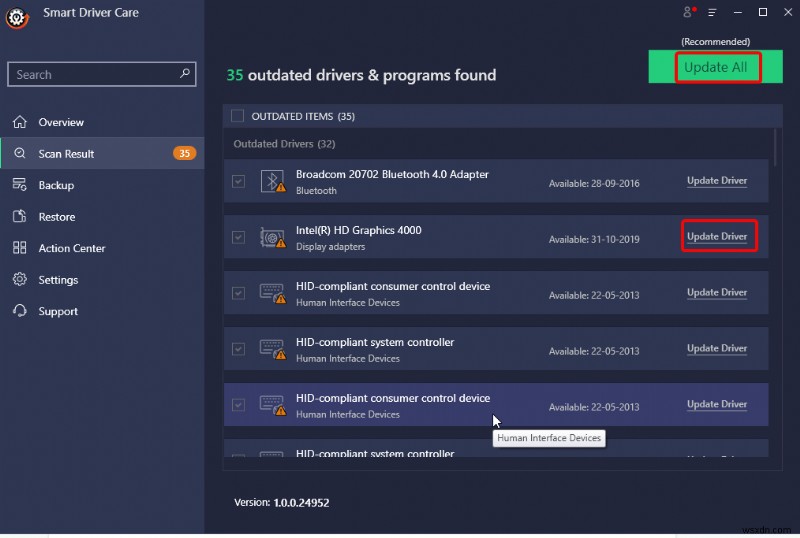Image resolution: width=800 pixels, height=538 pixels.
Task: Click Update Driver for the HID-compliant system controller dated 22-05-2013
Action: click(717, 348)
